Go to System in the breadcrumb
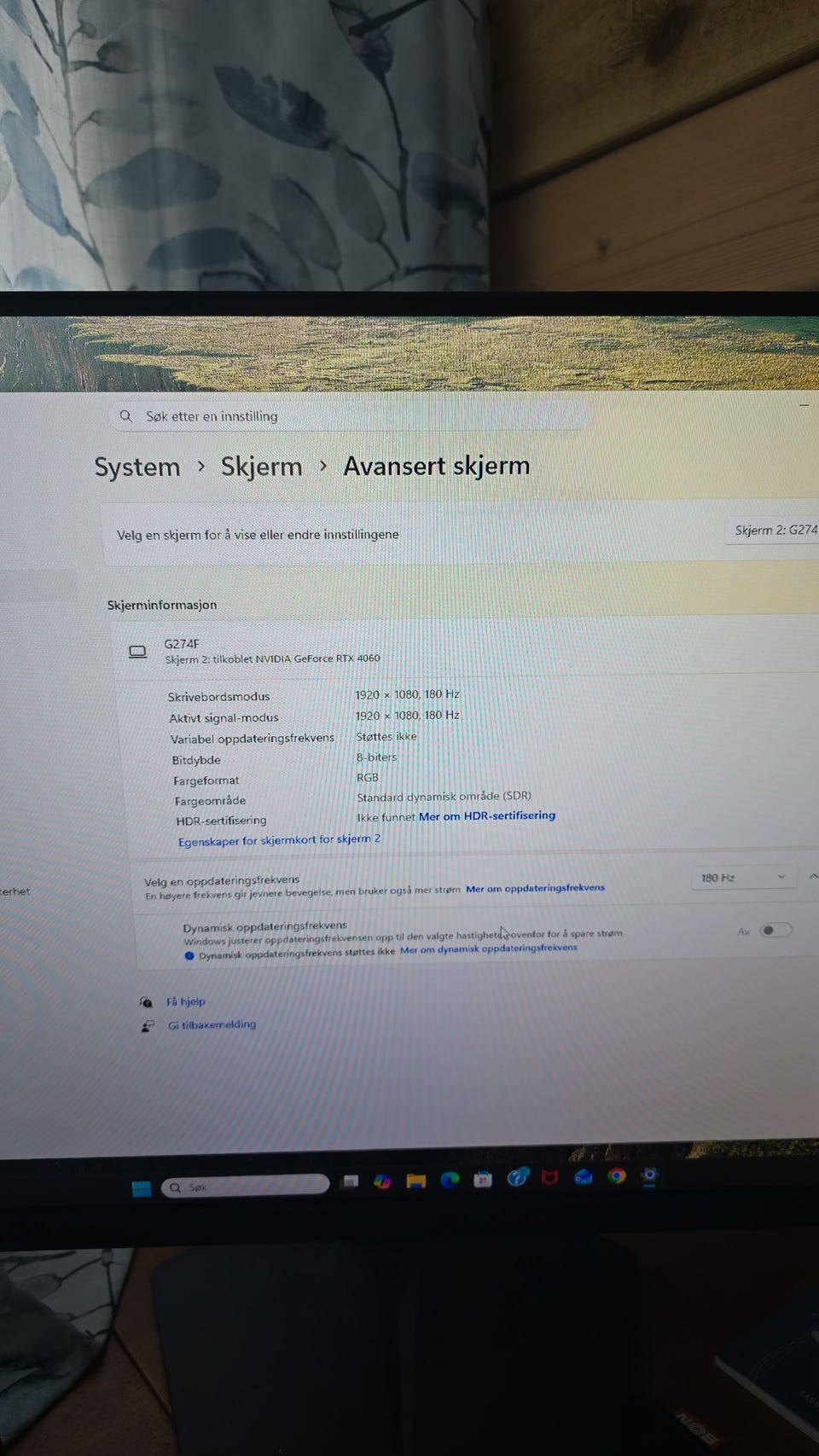819x1456 pixels. [x=137, y=467]
